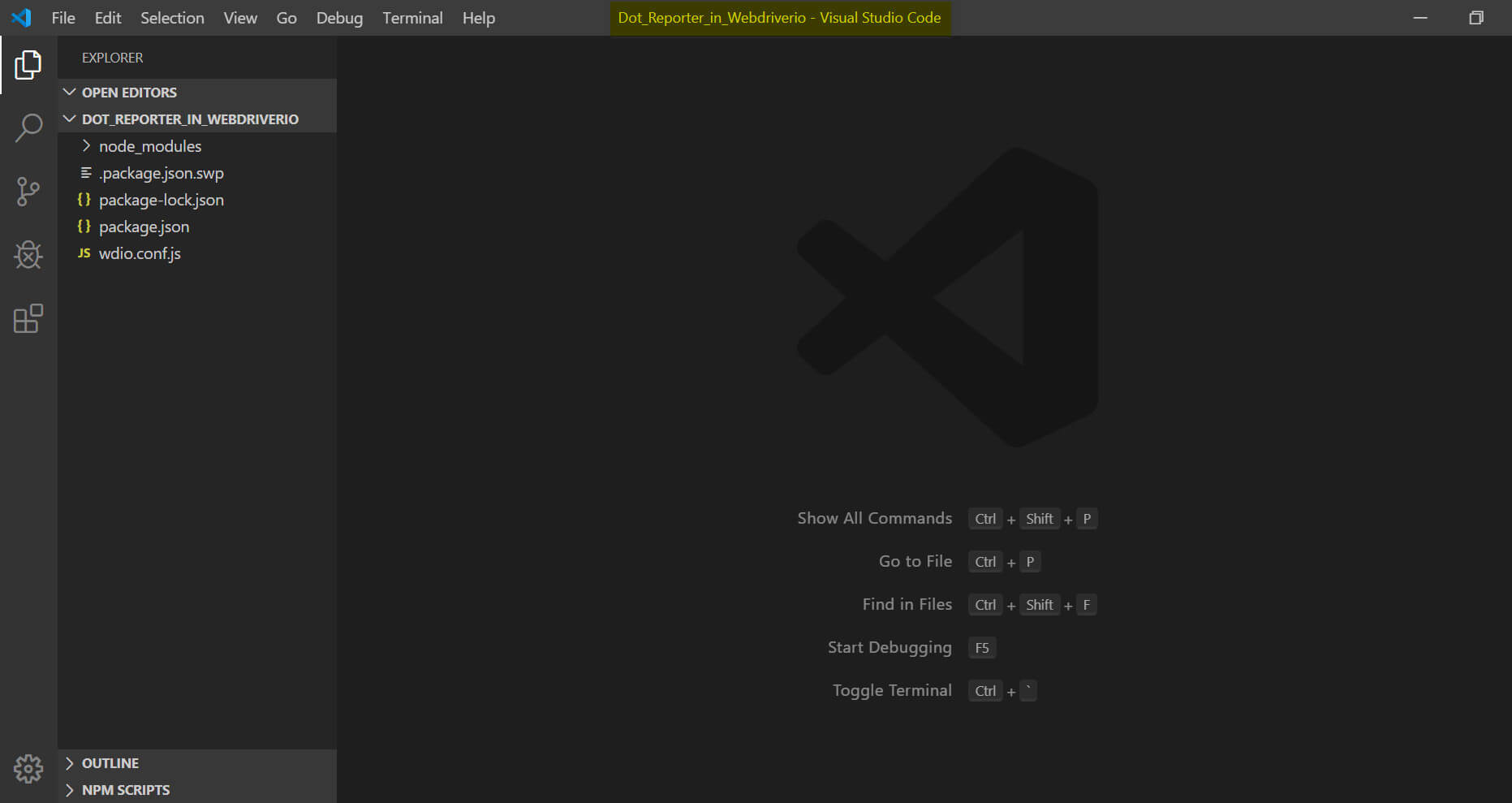Viewport: 1512px width, 803px height.
Task: Open the Edit menu
Action: 108,18
